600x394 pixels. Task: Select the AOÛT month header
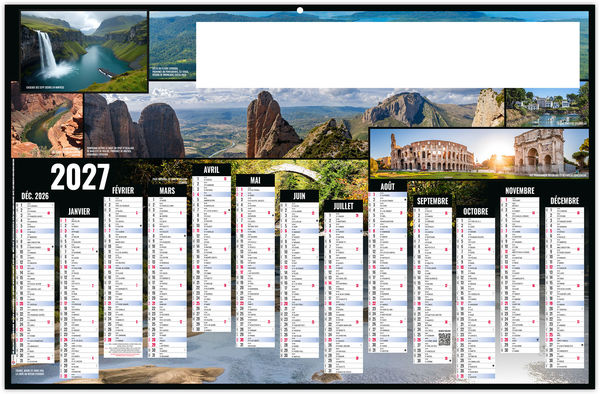tap(388, 186)
